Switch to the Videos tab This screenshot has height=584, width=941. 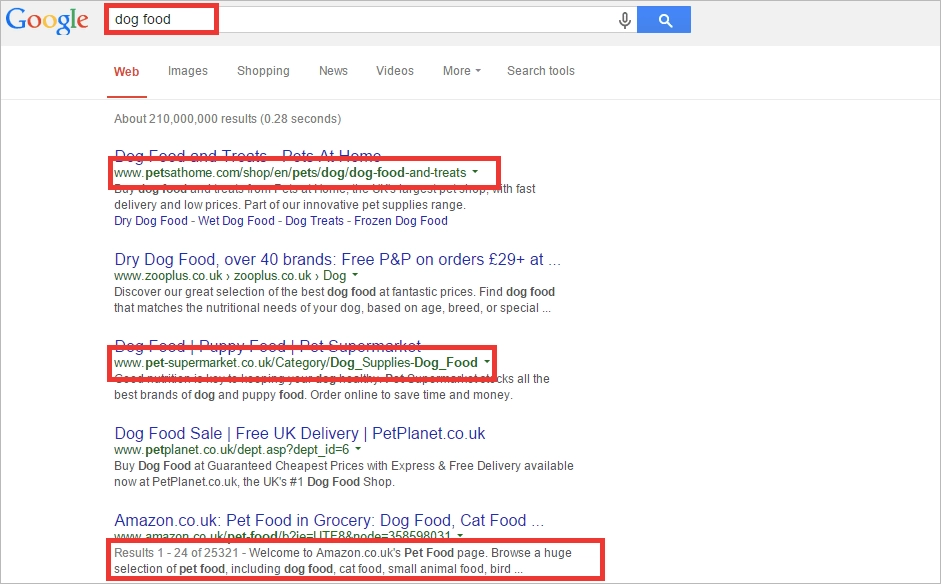click(394, 71)
